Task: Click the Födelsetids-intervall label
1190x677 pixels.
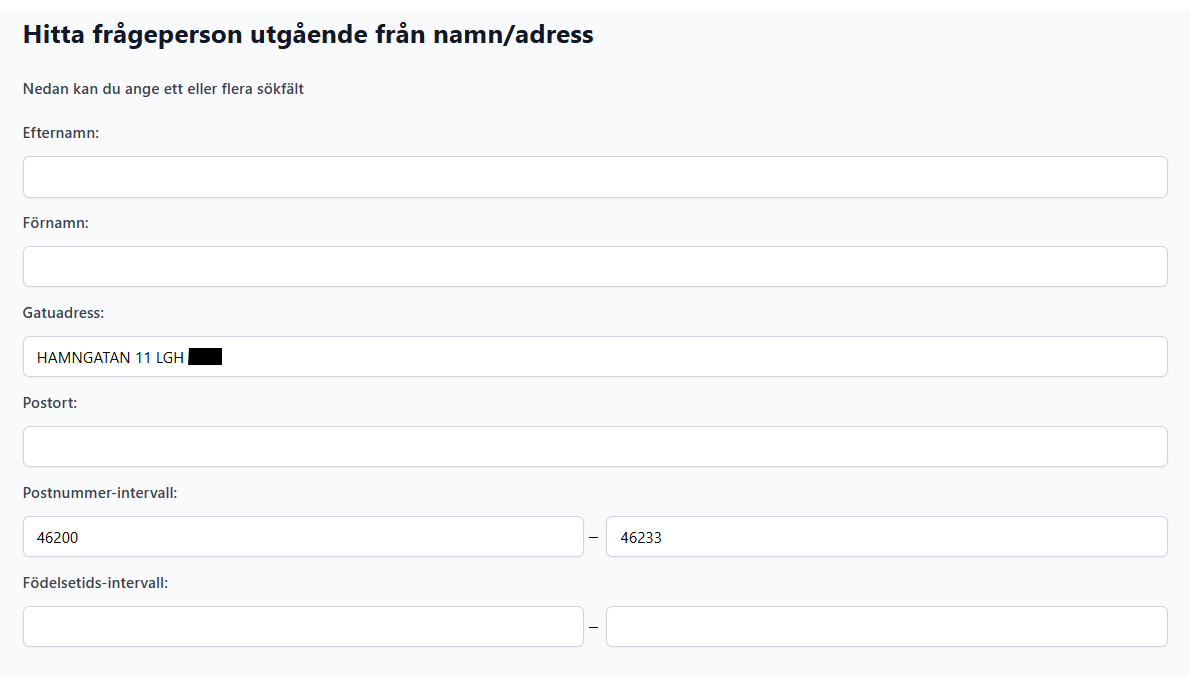Action: point(95,583)
